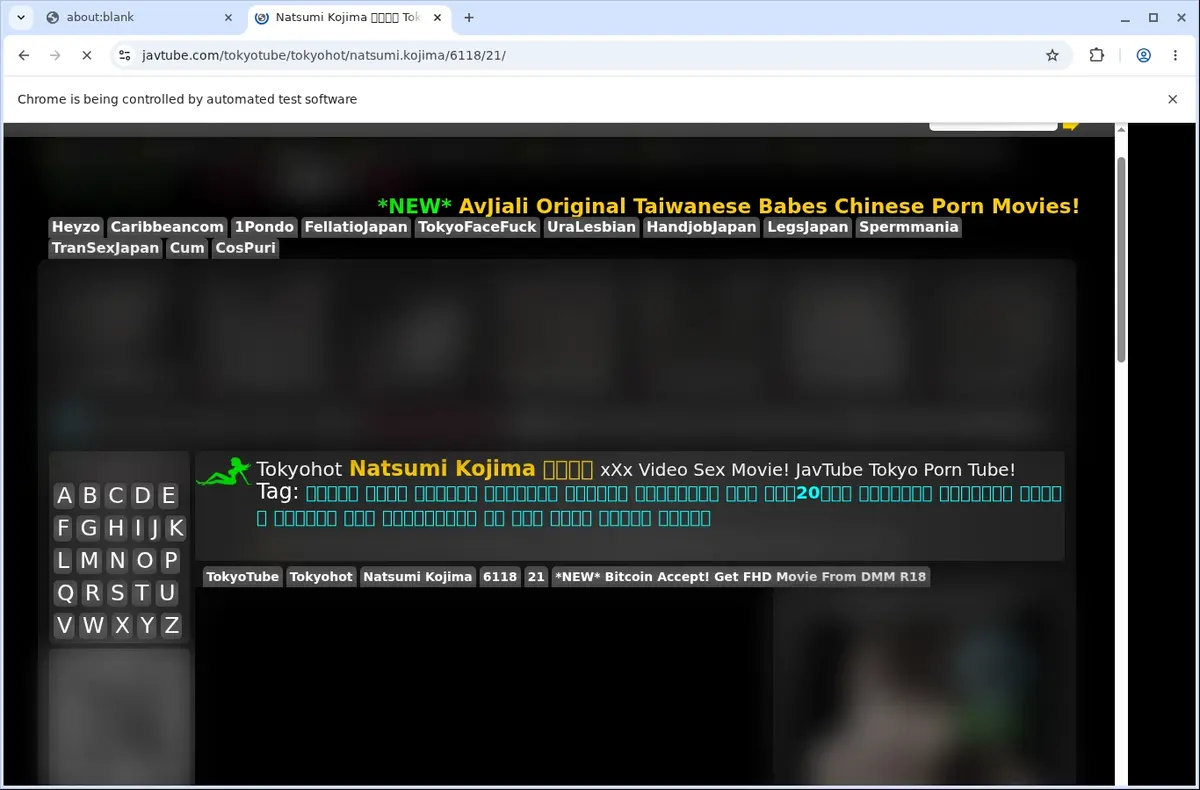The height and width of the screenshot is (790, 1200).
Task: Select letter X in alphabet index
Action: click(122, 625)
